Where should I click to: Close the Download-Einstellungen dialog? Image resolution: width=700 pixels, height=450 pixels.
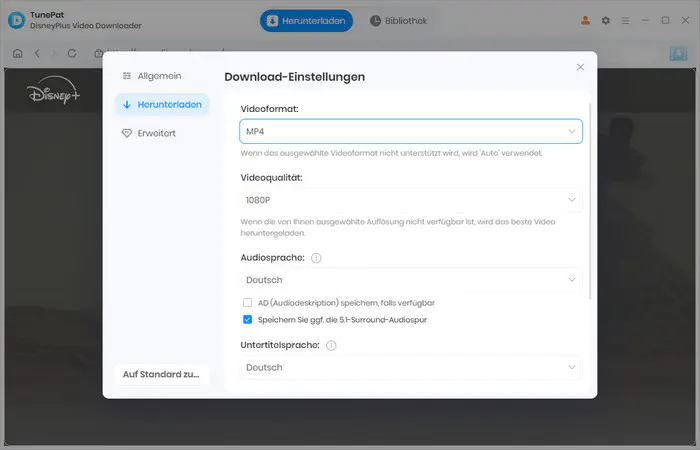[x=580, y=67]
